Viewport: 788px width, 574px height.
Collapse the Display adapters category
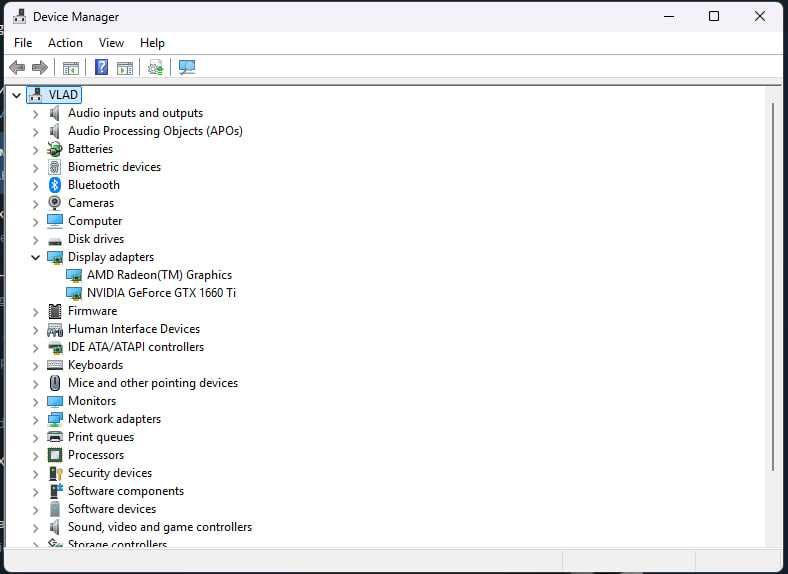[35, 257]
